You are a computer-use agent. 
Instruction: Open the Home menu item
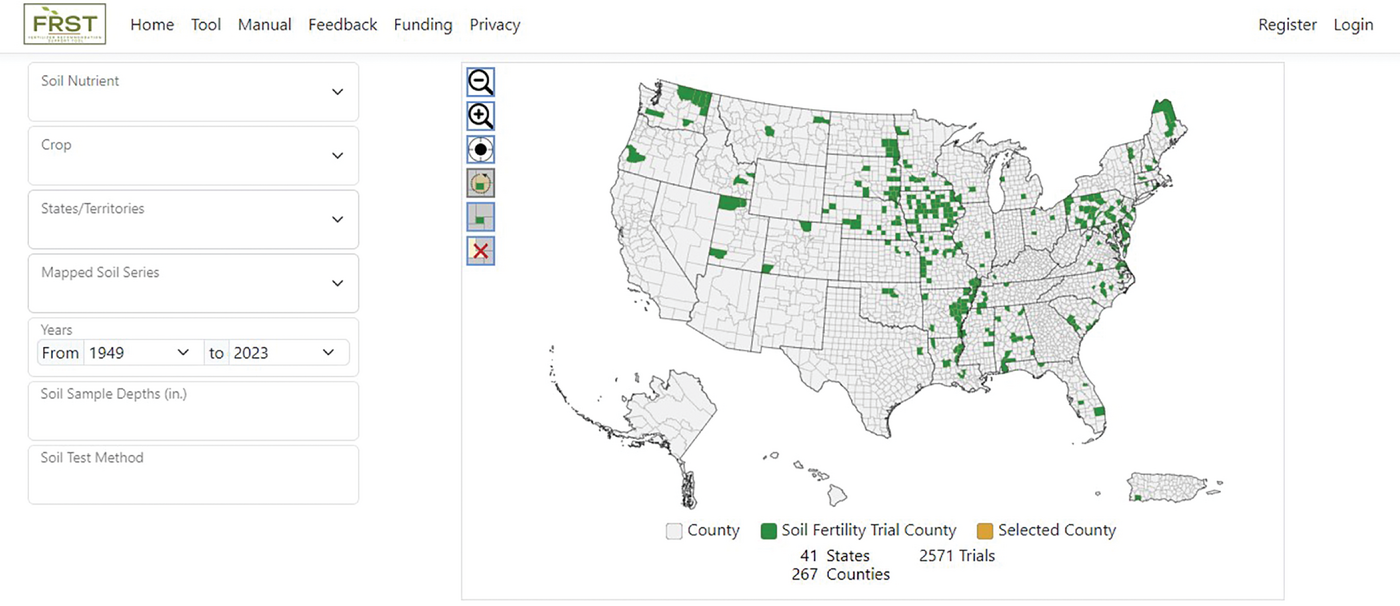[x=151, y=24]
